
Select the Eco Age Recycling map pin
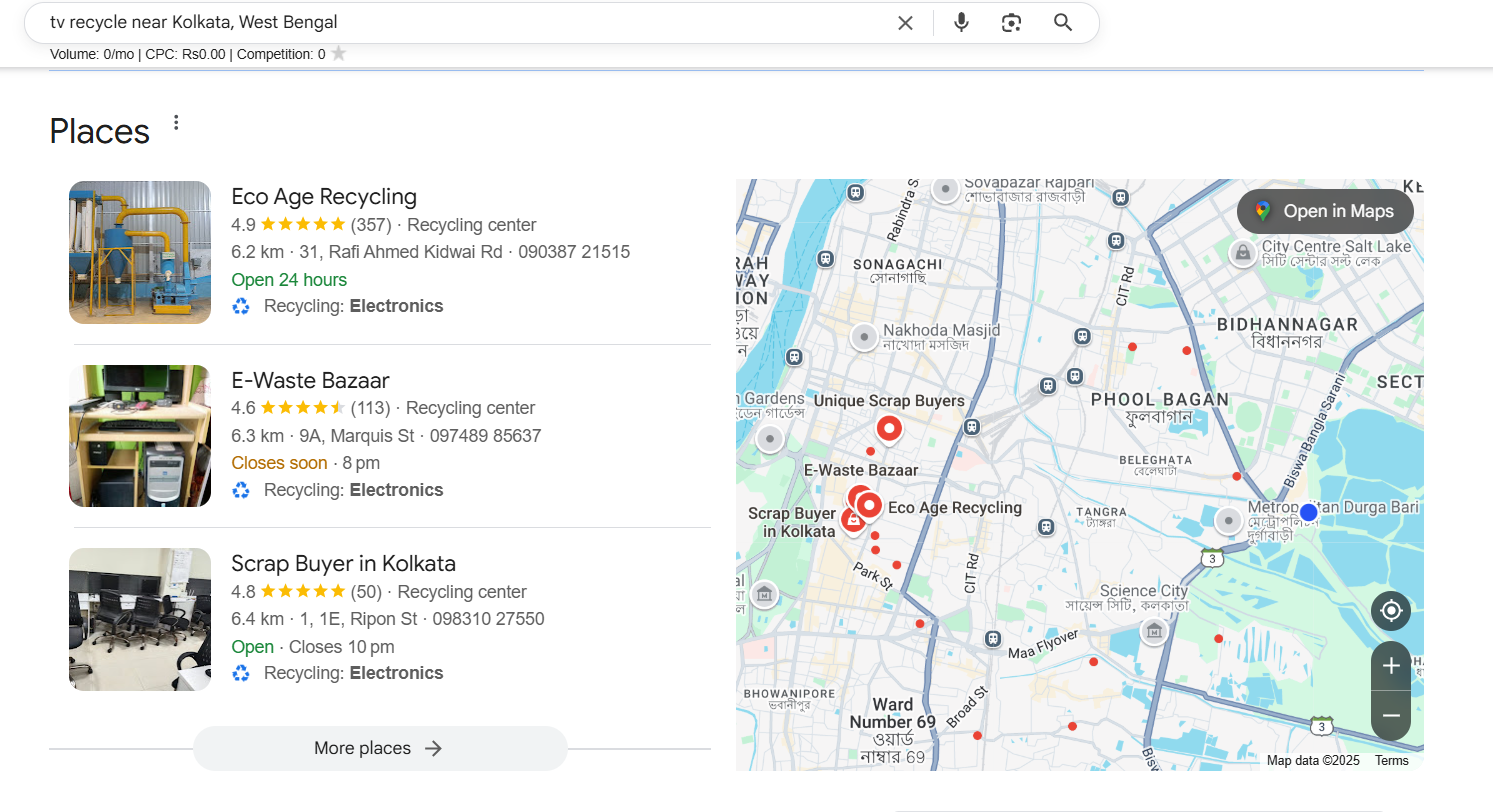pyautogui.click(x=869, y=506)
